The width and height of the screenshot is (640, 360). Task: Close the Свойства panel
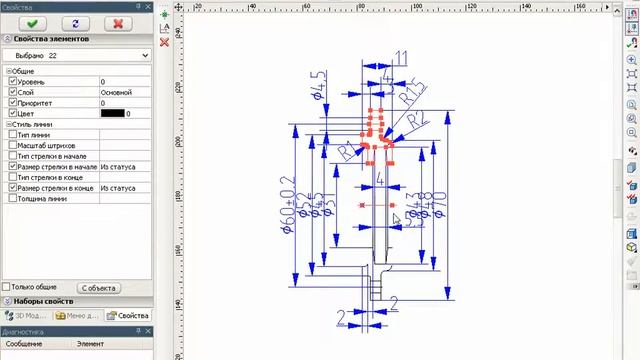pyautogui.click(x=148, y=7)
